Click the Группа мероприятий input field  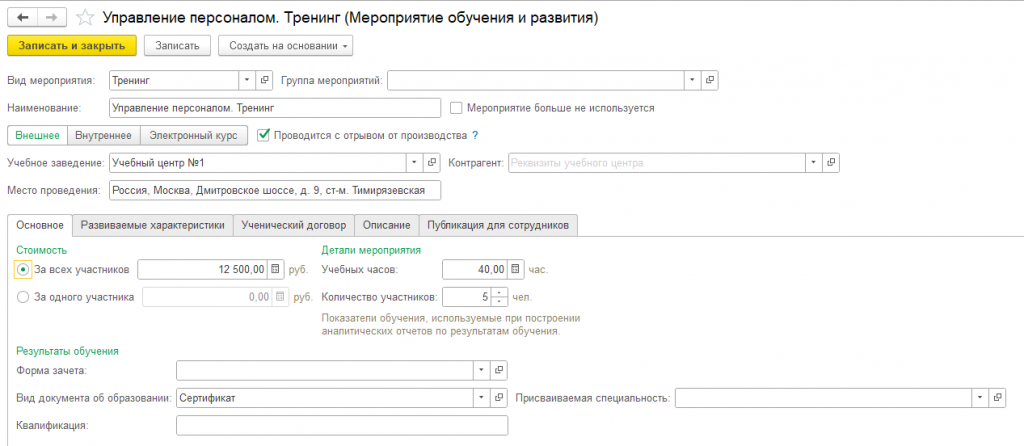[x=536, y=80]
